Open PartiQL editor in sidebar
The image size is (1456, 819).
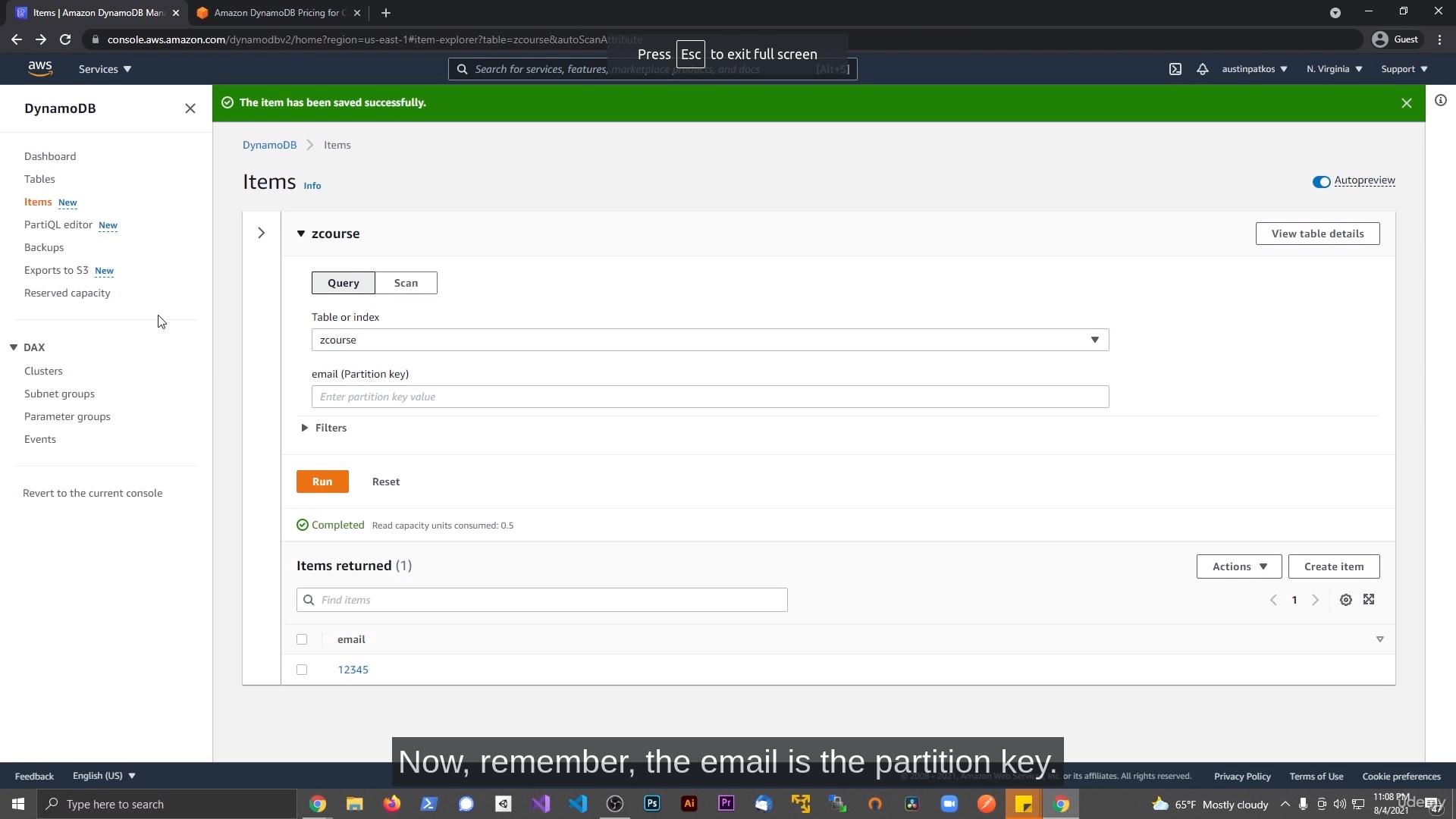coord(58,225)
